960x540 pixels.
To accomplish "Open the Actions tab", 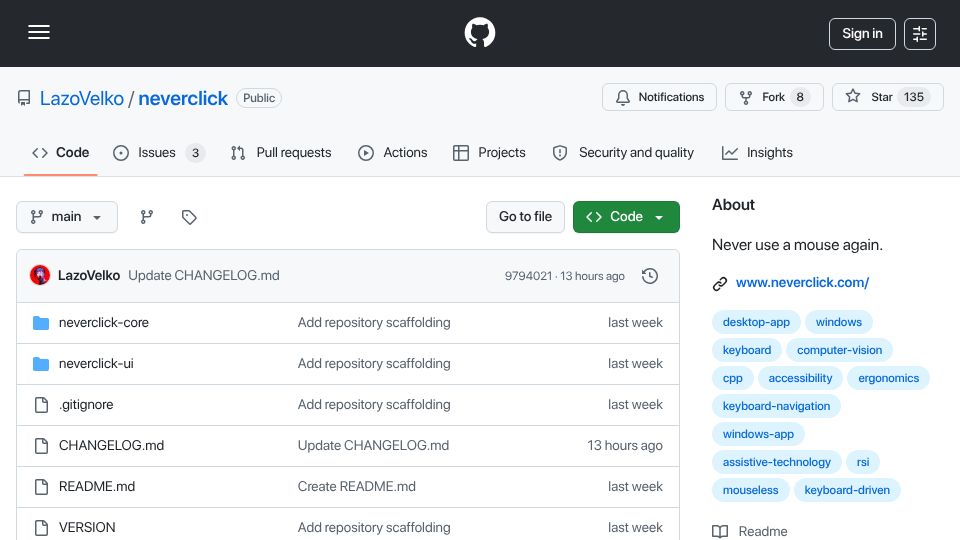I will pos(393,152).
